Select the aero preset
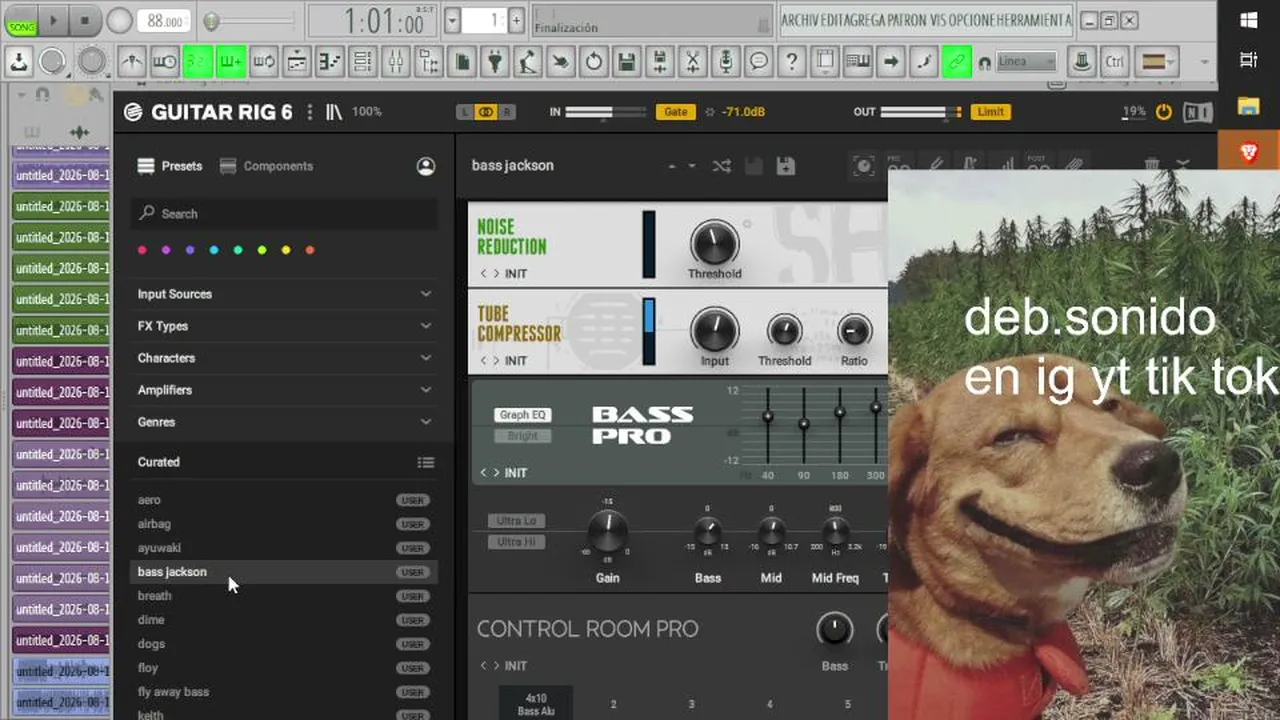This screenshot has height=720, width=1280. [x=284, y=500]
